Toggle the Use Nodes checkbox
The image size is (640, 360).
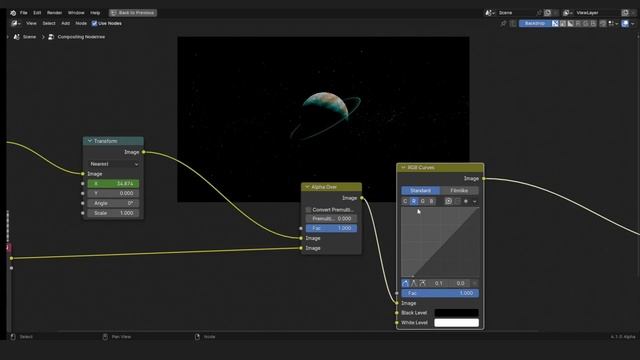pyautogui.click(x=94, y=23)
